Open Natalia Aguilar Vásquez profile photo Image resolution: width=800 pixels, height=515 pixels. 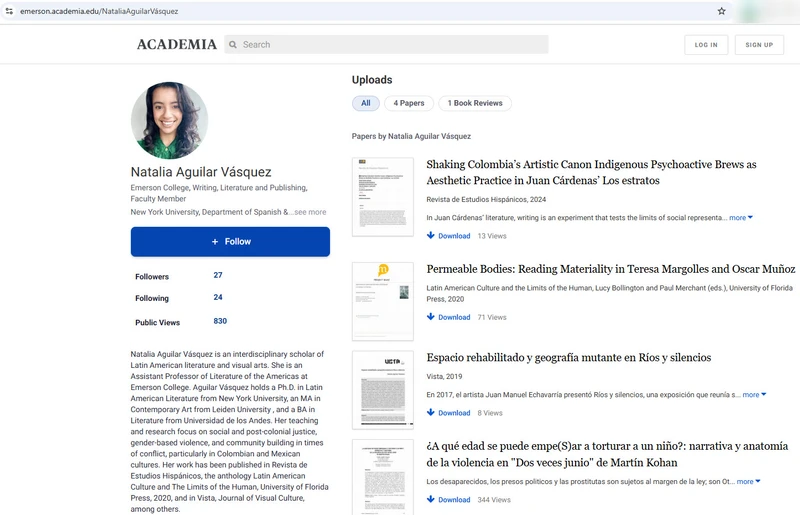pos(169,120)
